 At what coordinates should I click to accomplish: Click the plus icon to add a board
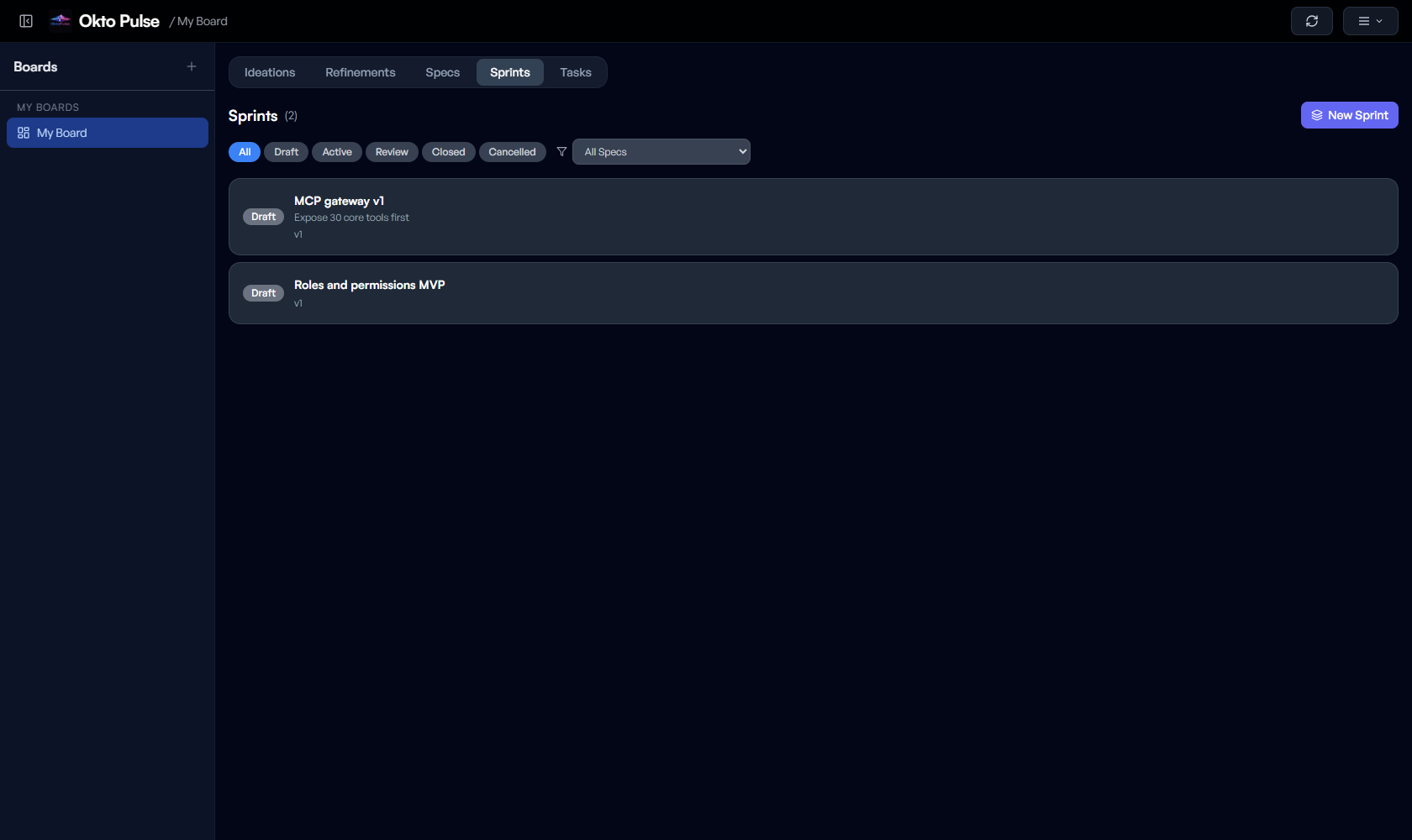(x=192, y=66)
